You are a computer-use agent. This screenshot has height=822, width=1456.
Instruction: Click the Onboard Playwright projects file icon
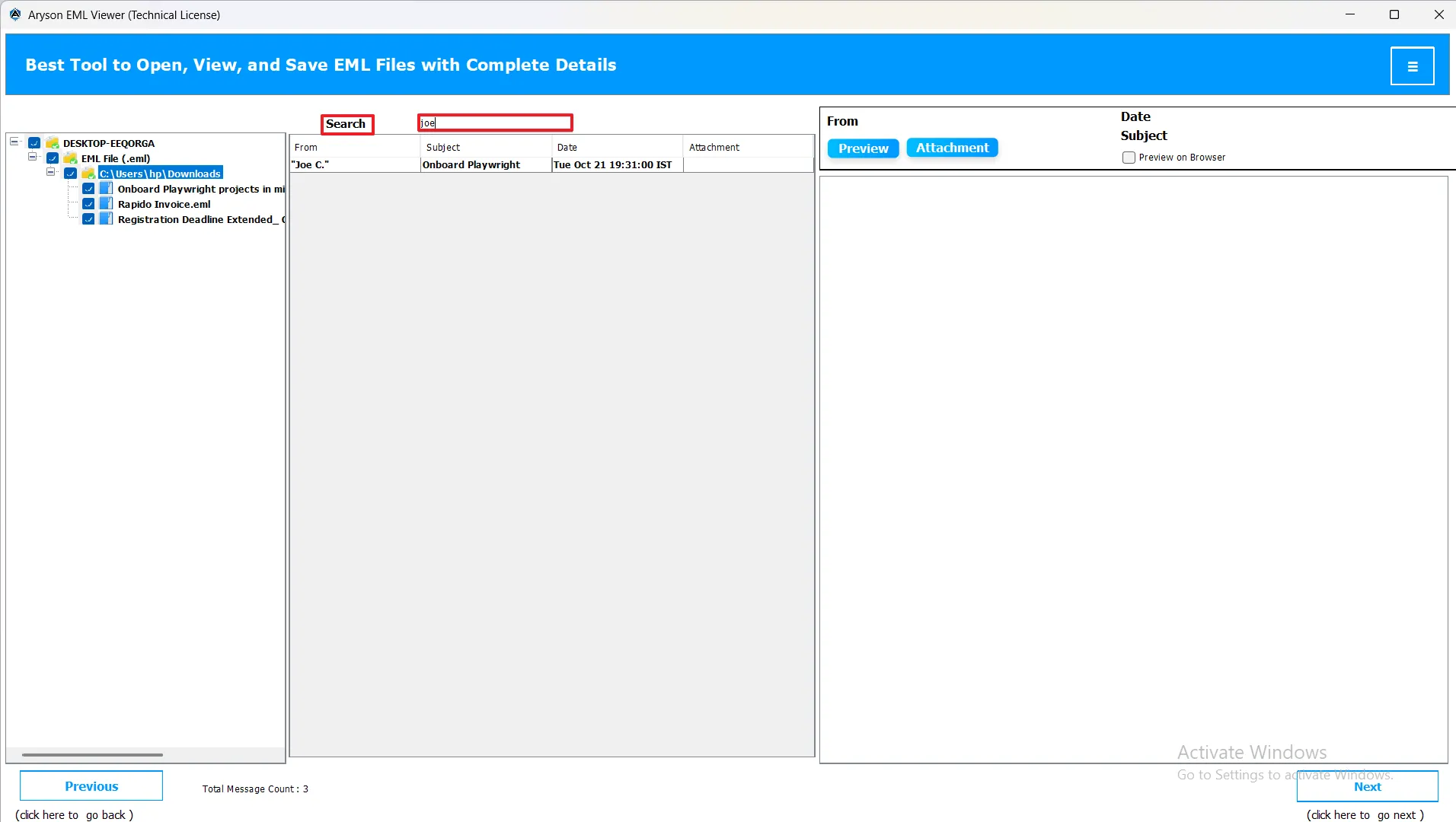tap(107, 189)
